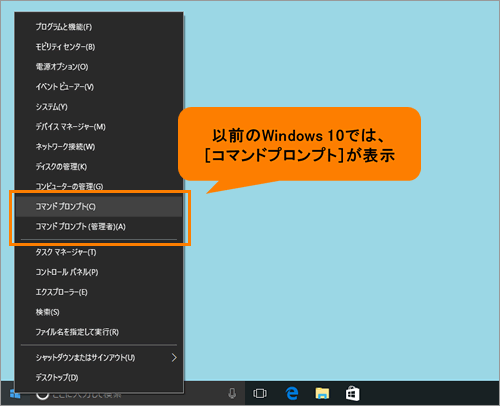Open ディスクの管理(K)
This screenshot has width=500, height=406.
pyautogui.click(x=99, y=167)
